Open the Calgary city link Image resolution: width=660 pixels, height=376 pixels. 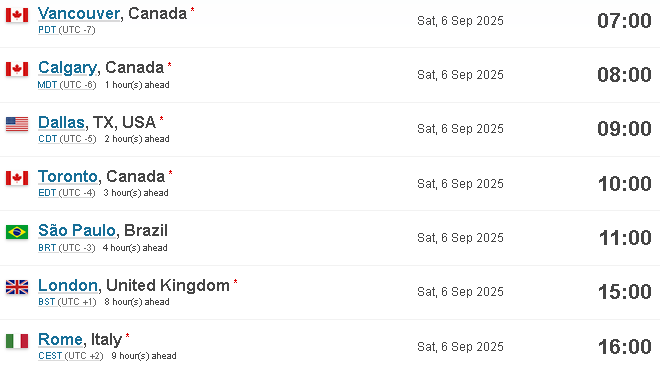pos(67,68)
